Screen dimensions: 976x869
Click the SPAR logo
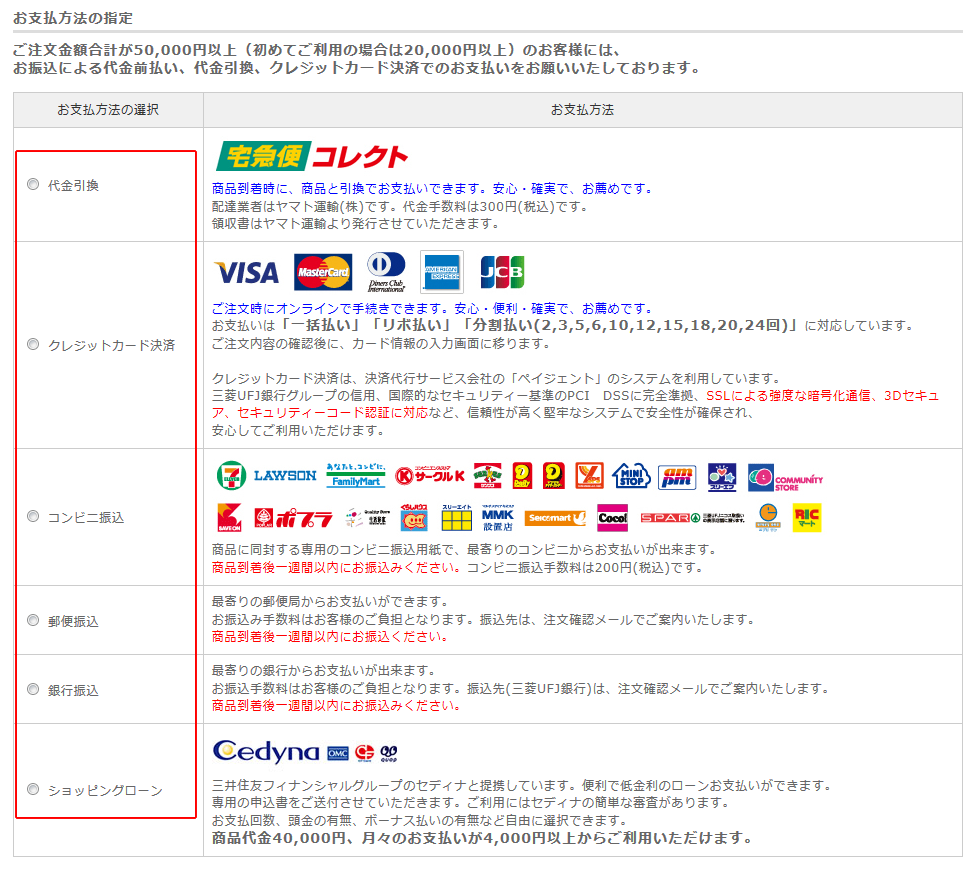click(x=692, y=518)
